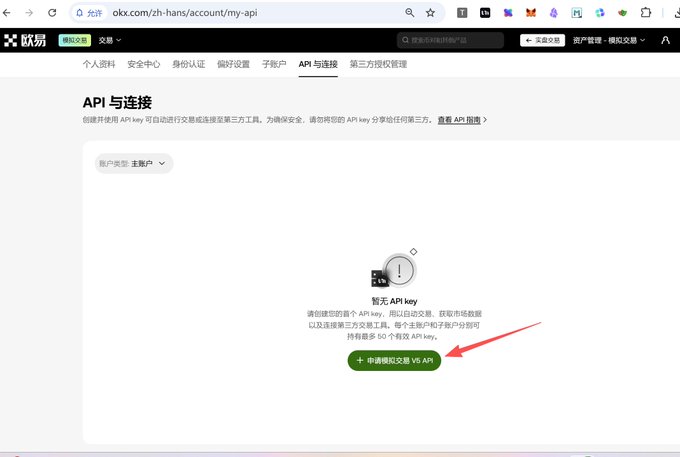Click the API 与连接 page title
Viewport: 680px width, 457px height.
[x=117, y=103]
